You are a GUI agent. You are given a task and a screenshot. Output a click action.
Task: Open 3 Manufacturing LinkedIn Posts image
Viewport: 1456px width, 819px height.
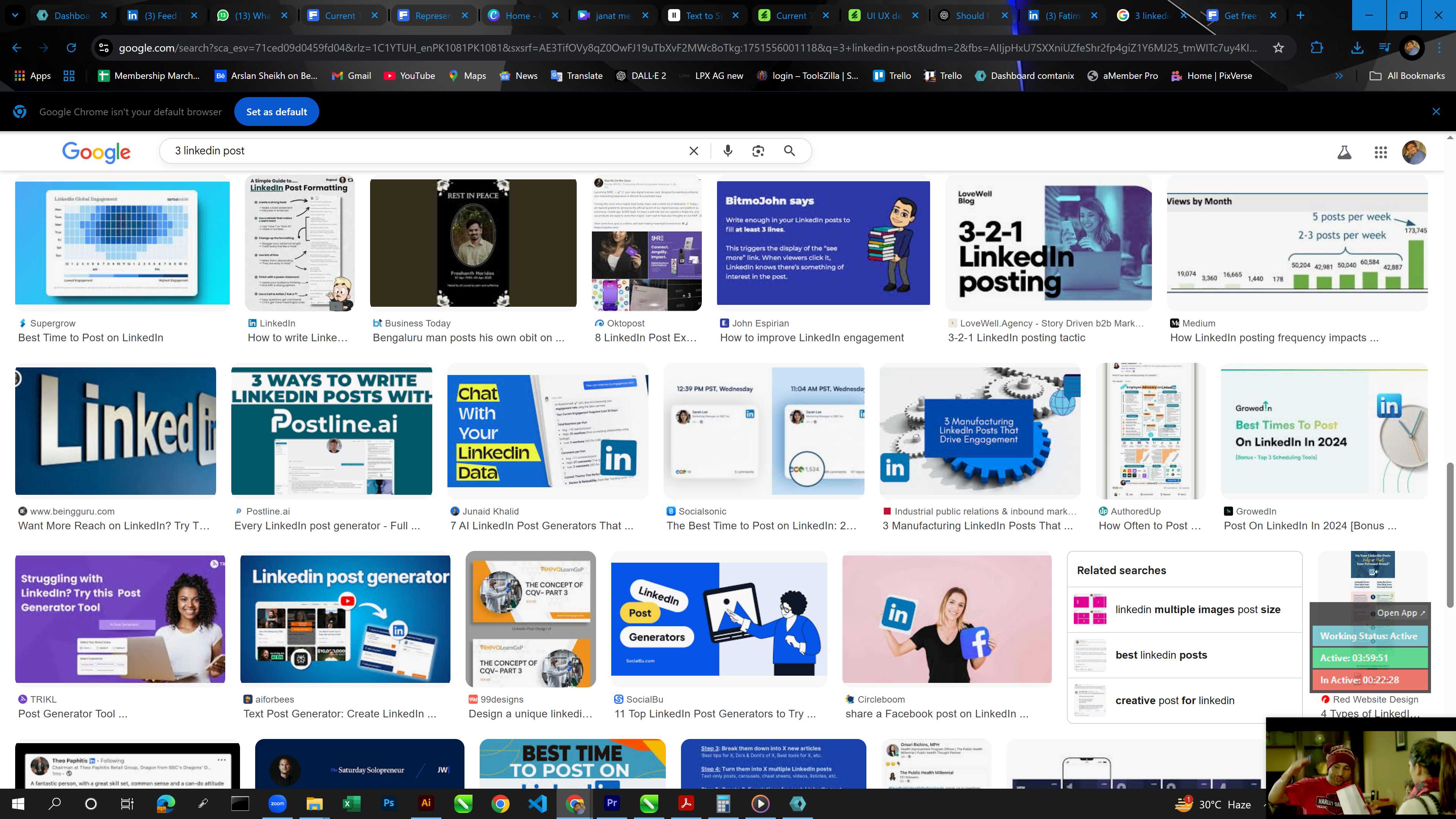click(979, 431)
